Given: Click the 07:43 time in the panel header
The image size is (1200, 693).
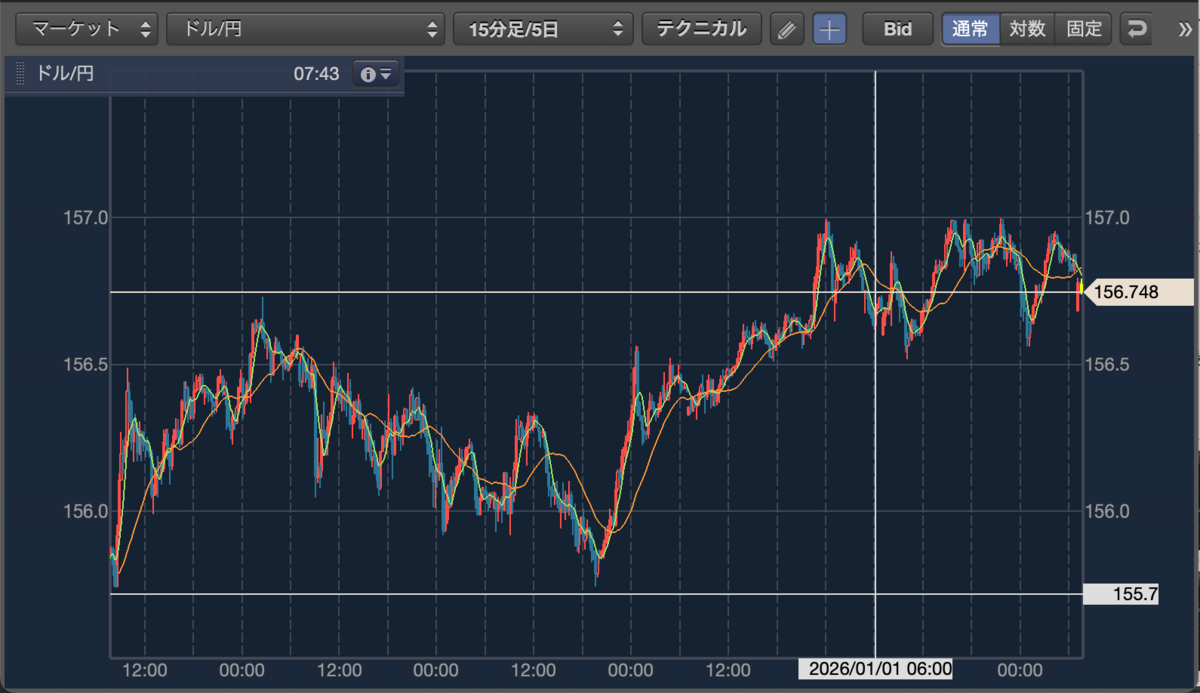Looking at the screenshot, I should coord(316,74).
